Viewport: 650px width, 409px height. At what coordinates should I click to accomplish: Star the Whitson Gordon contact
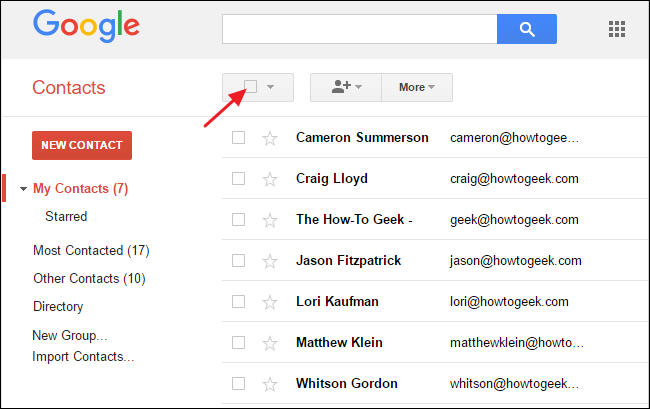(269, 383)
